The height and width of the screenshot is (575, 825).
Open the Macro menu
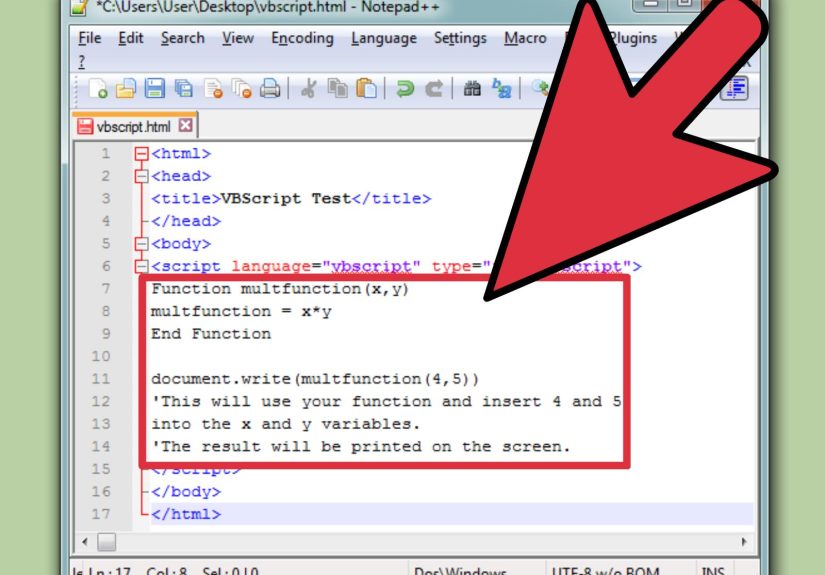pyautogui.click(x=525, y=38)
